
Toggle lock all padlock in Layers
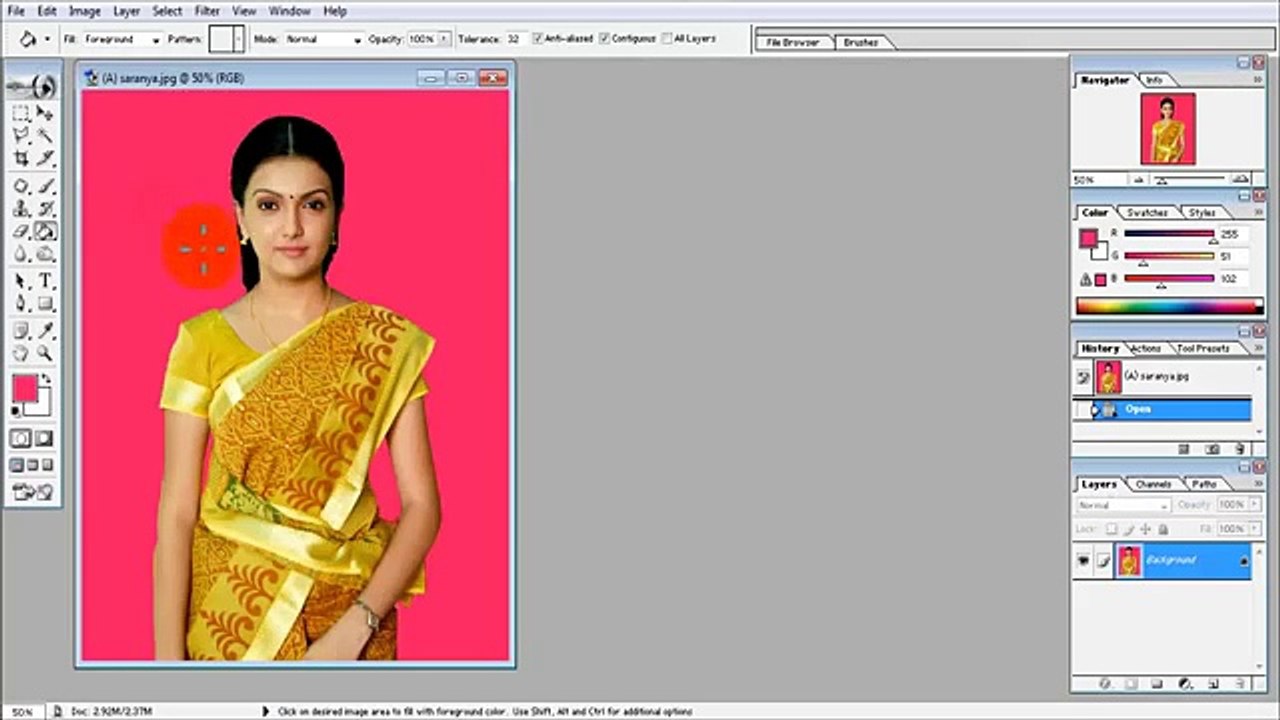(x=1163, y=529)
